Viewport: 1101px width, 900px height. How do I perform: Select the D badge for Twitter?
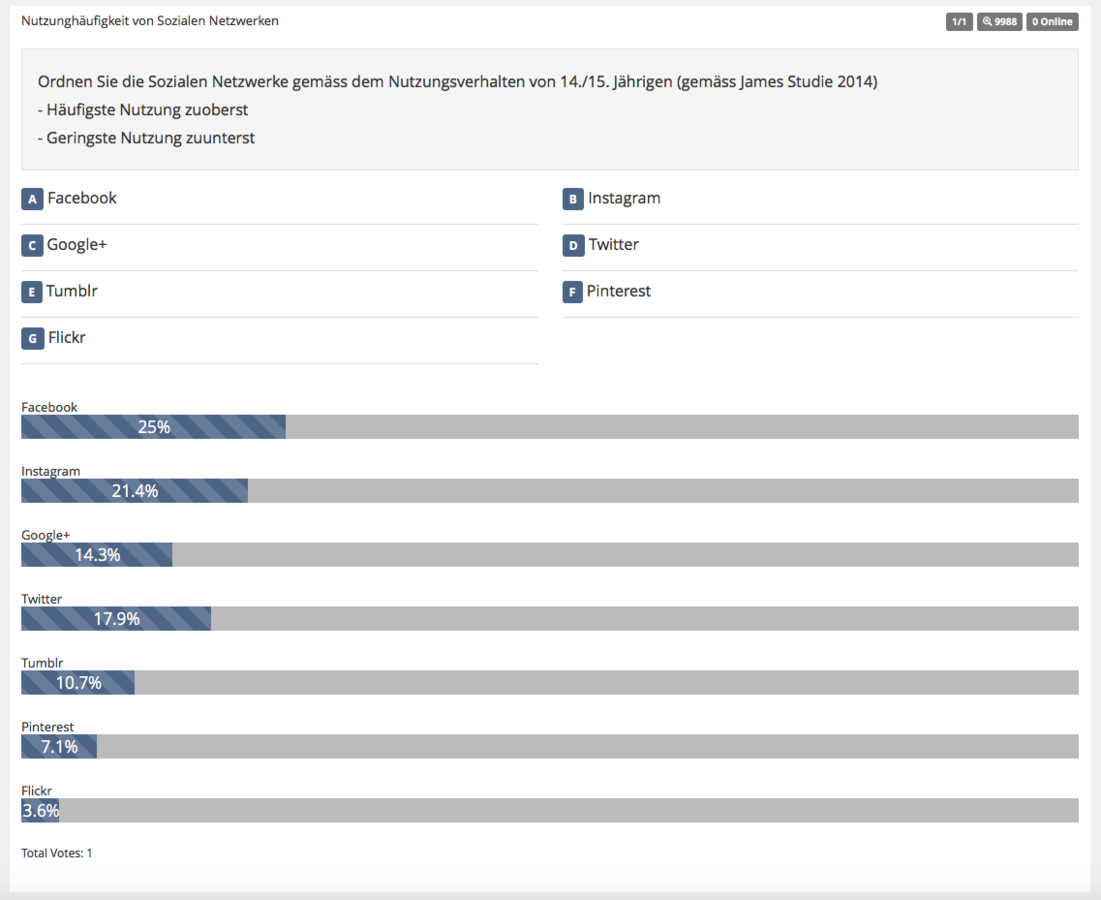573,245
